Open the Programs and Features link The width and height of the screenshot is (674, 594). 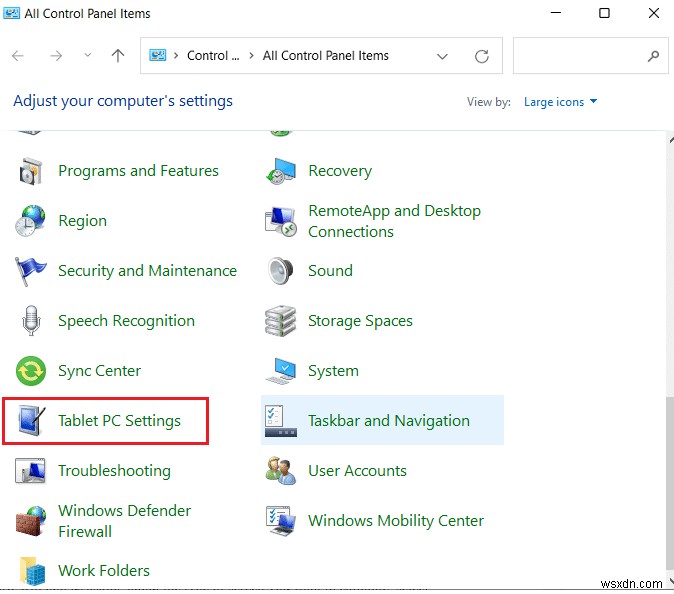tap(138, 171)
